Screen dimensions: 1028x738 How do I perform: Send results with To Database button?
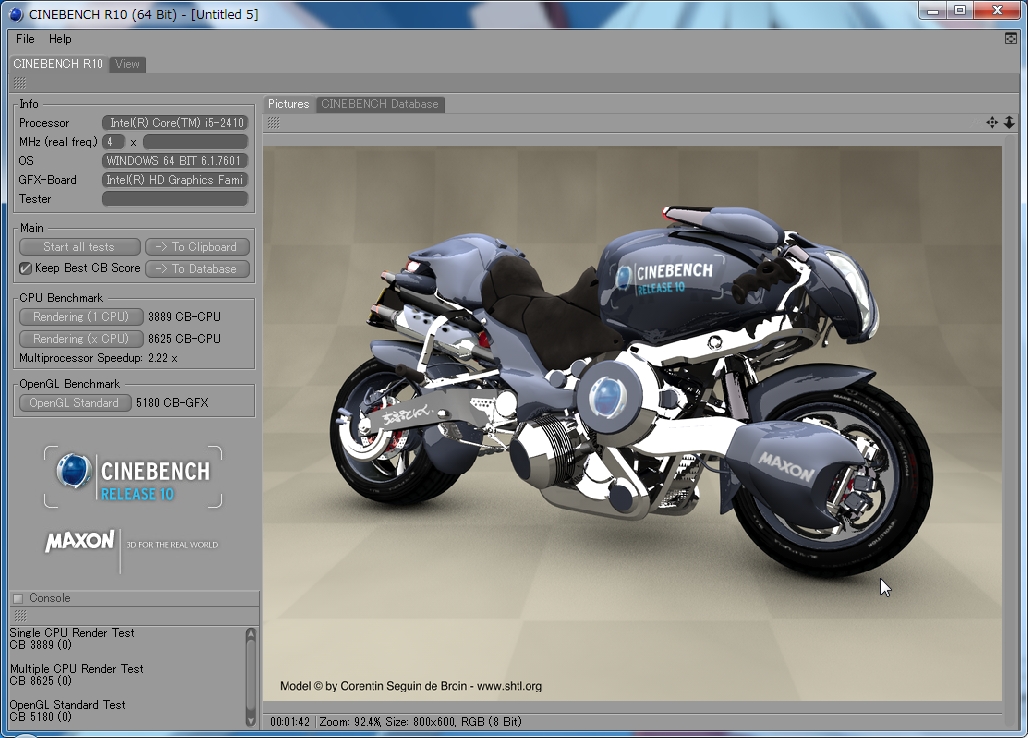point(197,269)
